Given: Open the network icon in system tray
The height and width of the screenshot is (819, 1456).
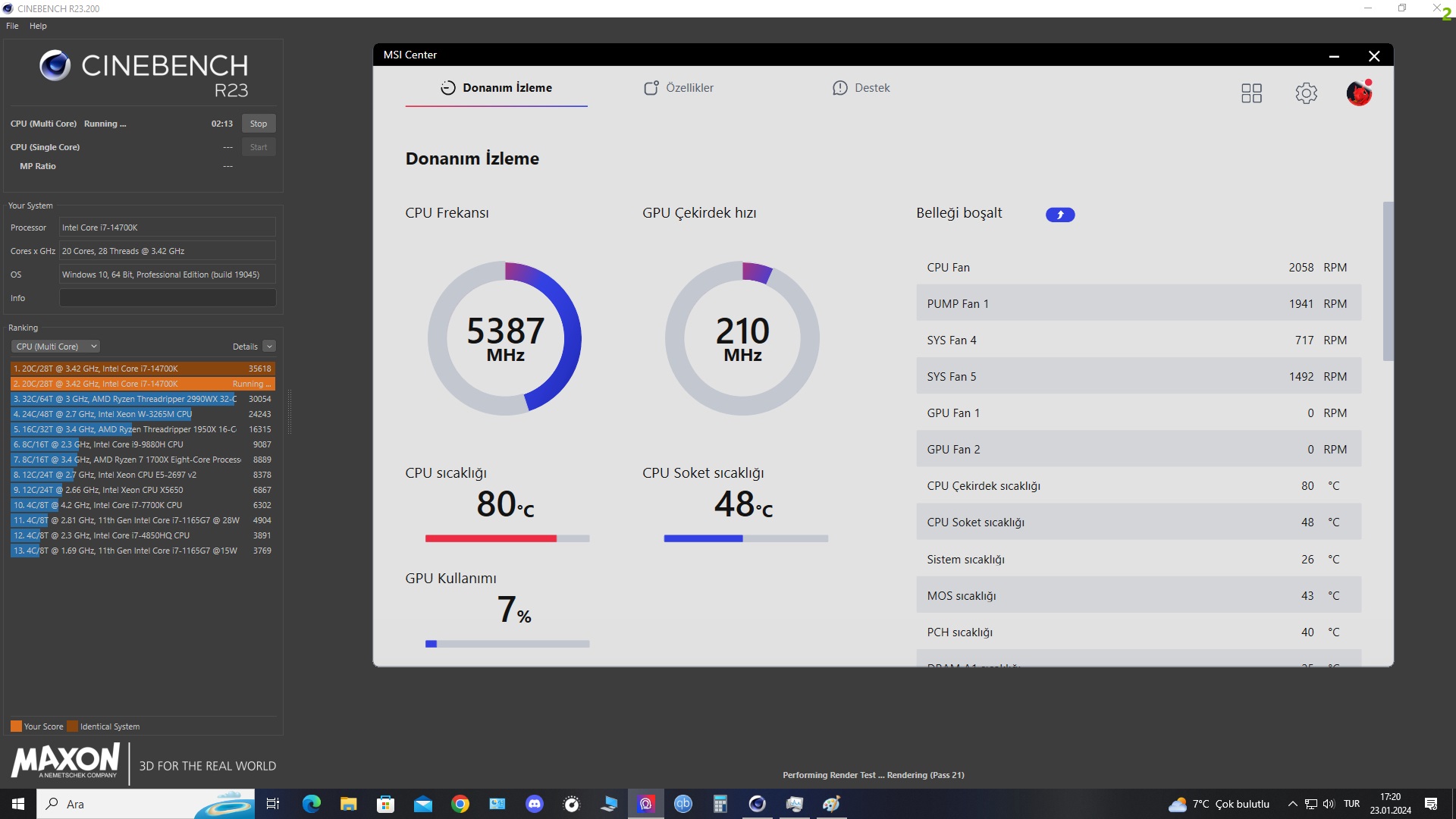Looking at the screenshot, I should coord(1310,804).
